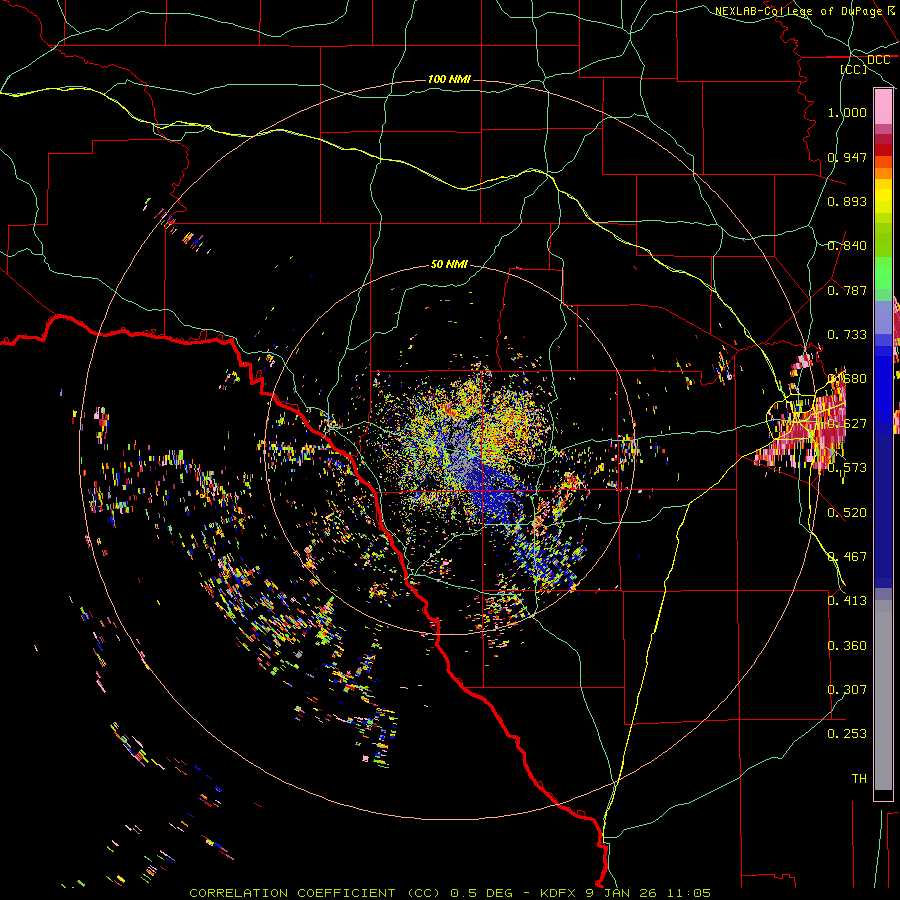The height and width of the screenshot is (900, 900).
Task: Pick the olive green band near 0.840
Action: (x=883, y=240)
